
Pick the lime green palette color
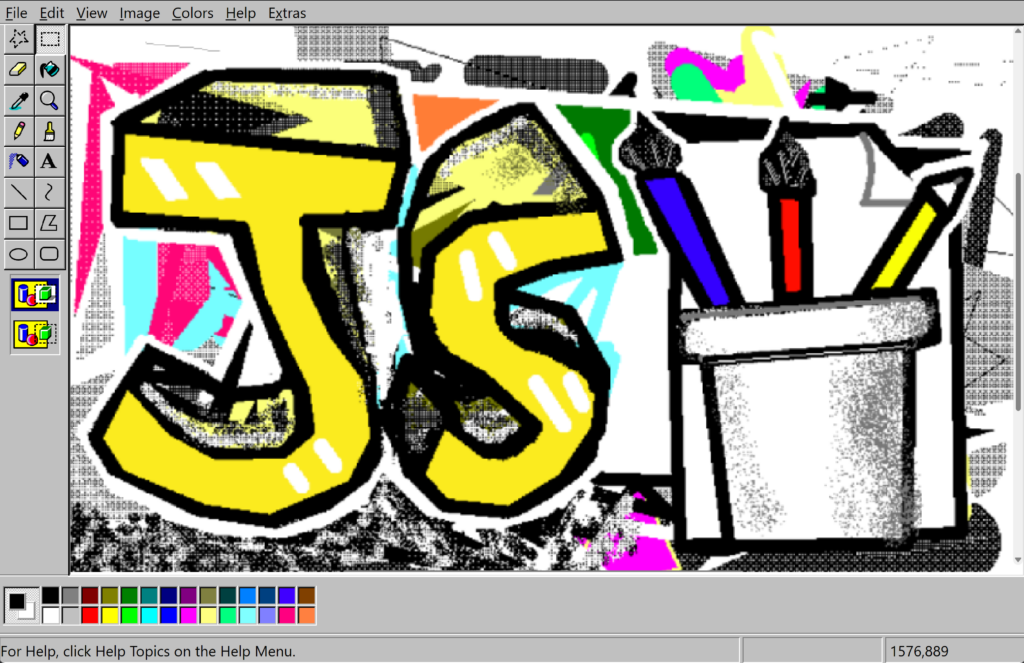[129, 615]
